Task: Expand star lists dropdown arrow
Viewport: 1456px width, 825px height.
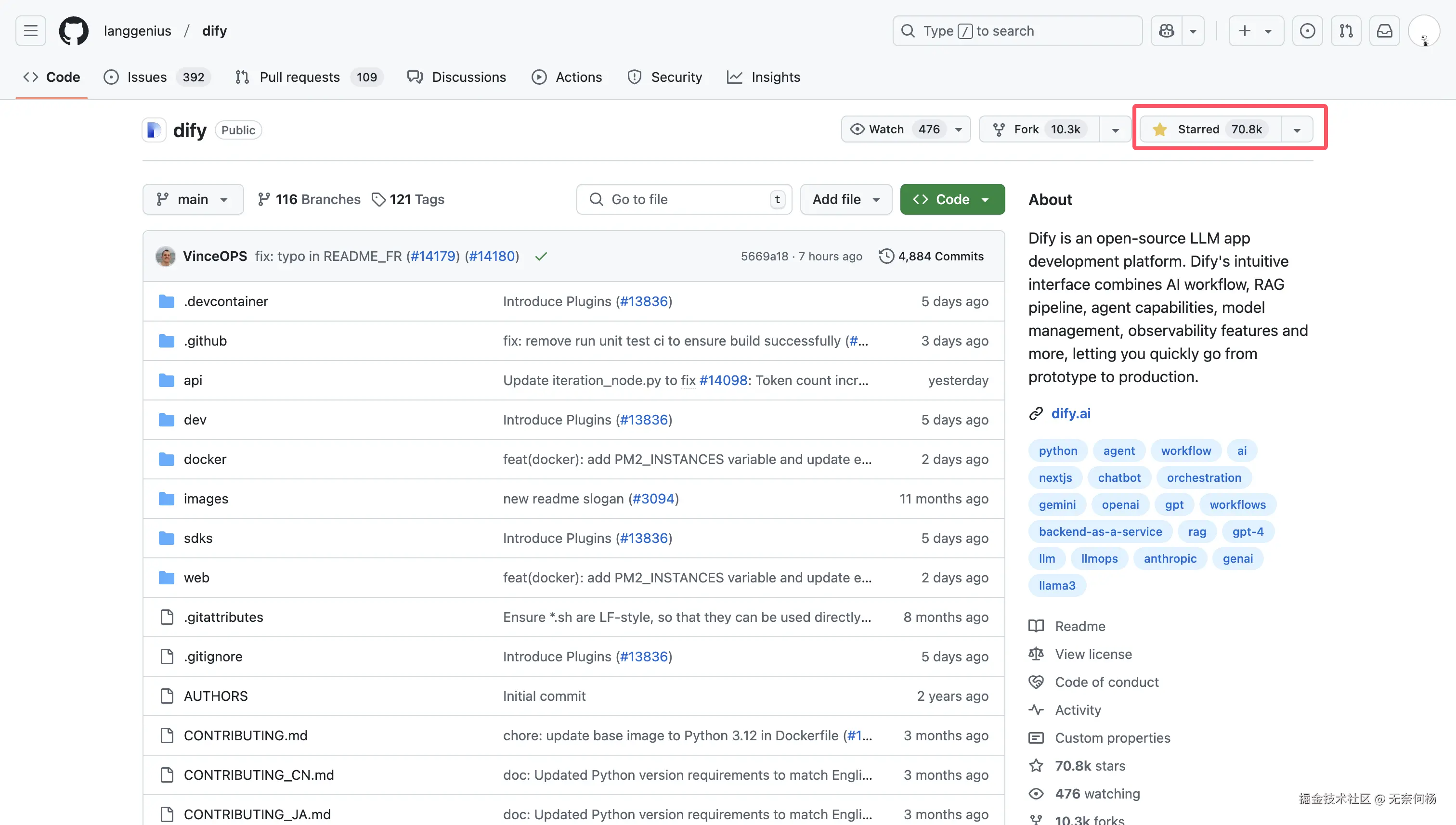Action: (x=1297, y=130)
